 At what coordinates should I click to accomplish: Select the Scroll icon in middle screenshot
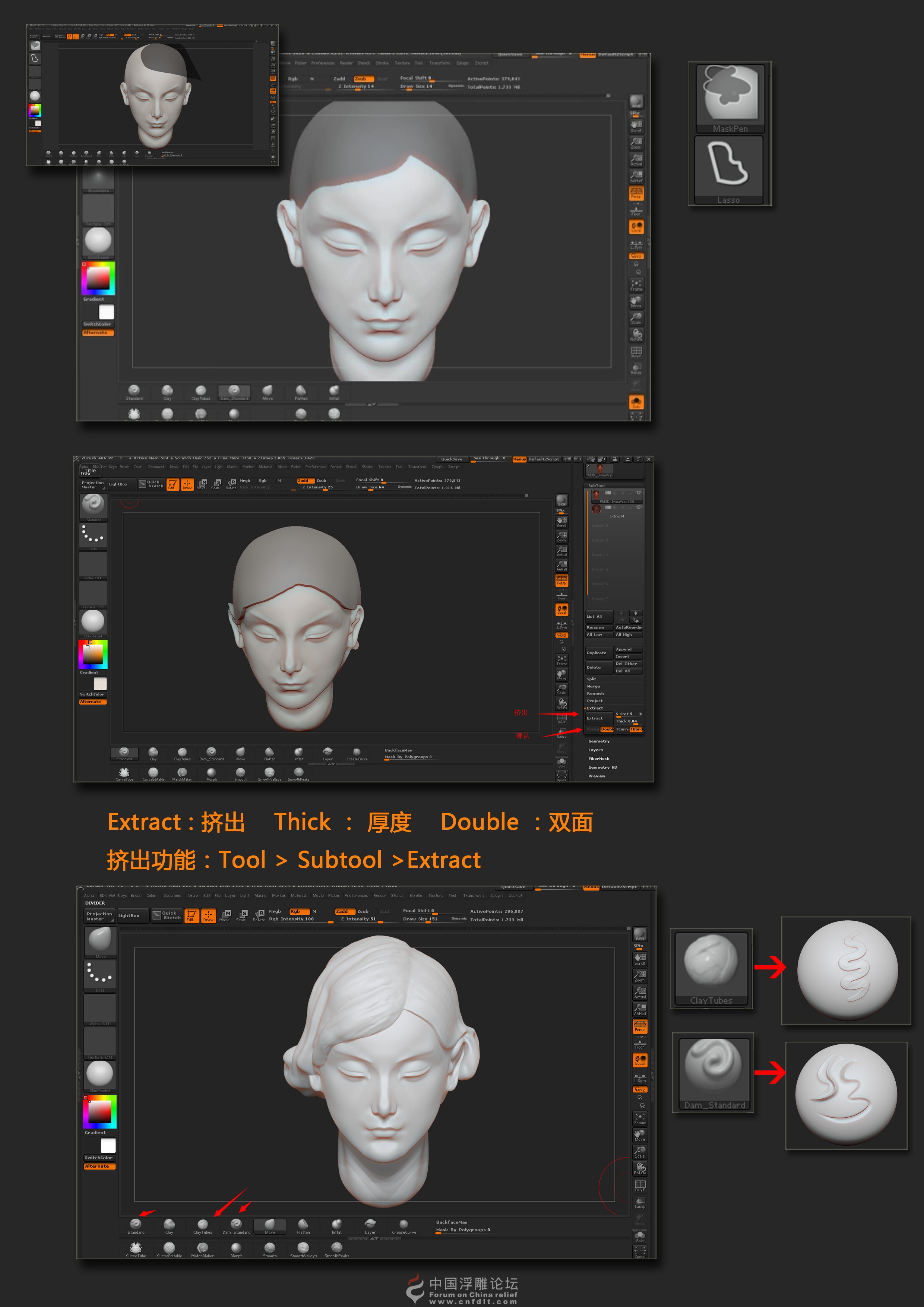pos(561,522)
